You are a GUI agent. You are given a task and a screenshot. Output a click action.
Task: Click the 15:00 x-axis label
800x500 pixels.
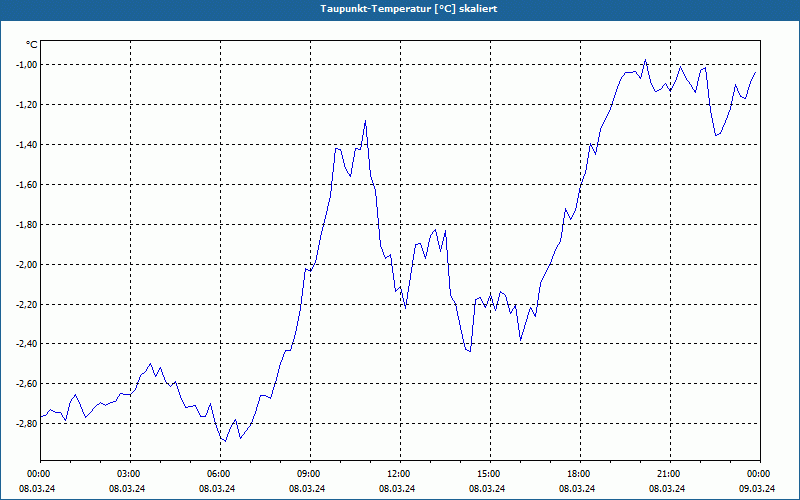(x=489, y=474)
